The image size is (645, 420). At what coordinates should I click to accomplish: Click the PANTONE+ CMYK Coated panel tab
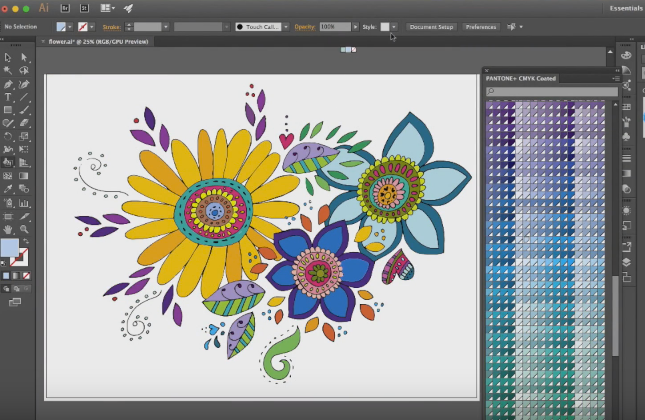click(521, 78)
